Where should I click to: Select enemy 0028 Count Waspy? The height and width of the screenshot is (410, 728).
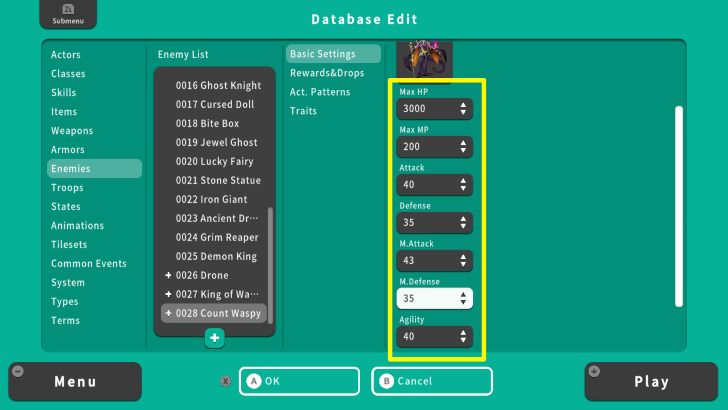coord(214,313)
